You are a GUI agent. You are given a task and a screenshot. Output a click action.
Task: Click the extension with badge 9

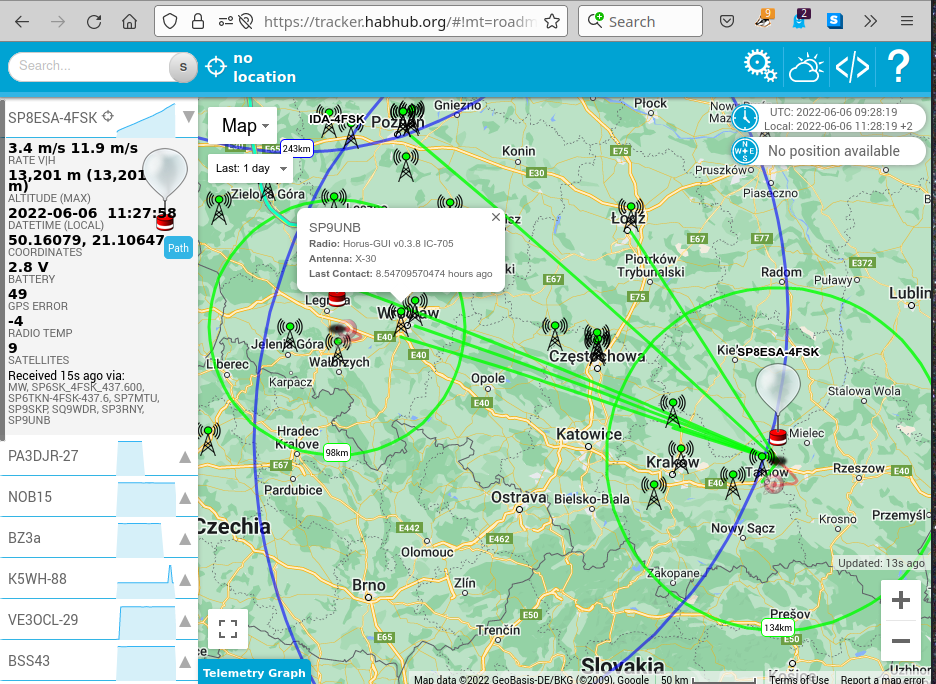[x=763, y=19]
